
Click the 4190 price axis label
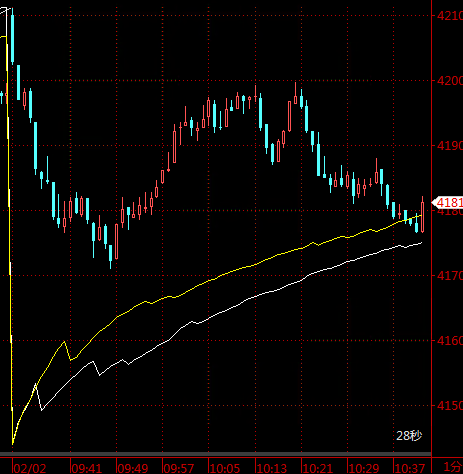pos(450,145)
